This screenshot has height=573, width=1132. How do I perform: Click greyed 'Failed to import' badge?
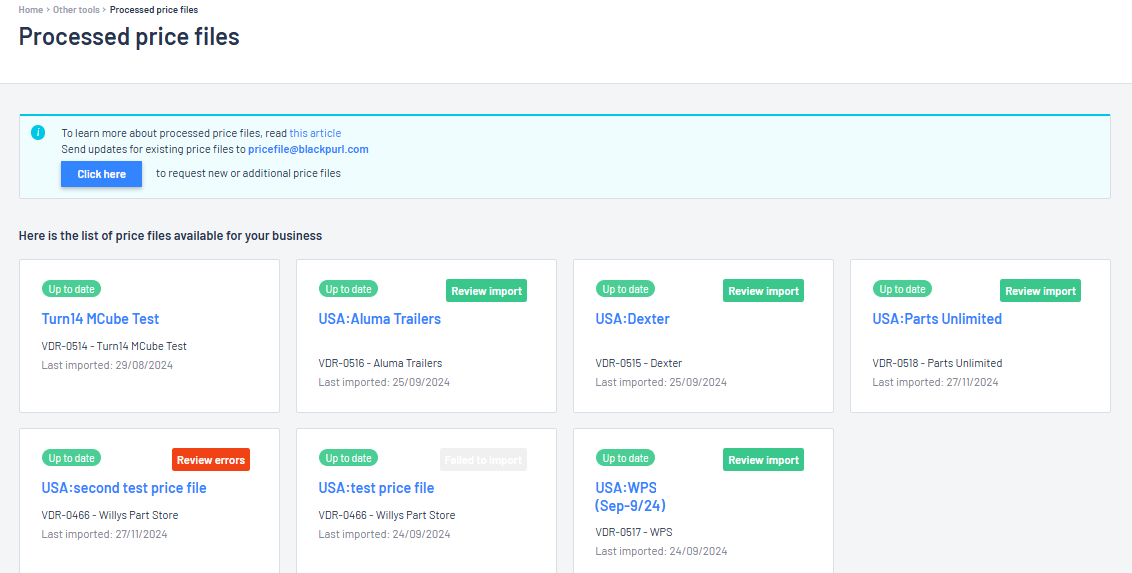click(x=483, y=460)
